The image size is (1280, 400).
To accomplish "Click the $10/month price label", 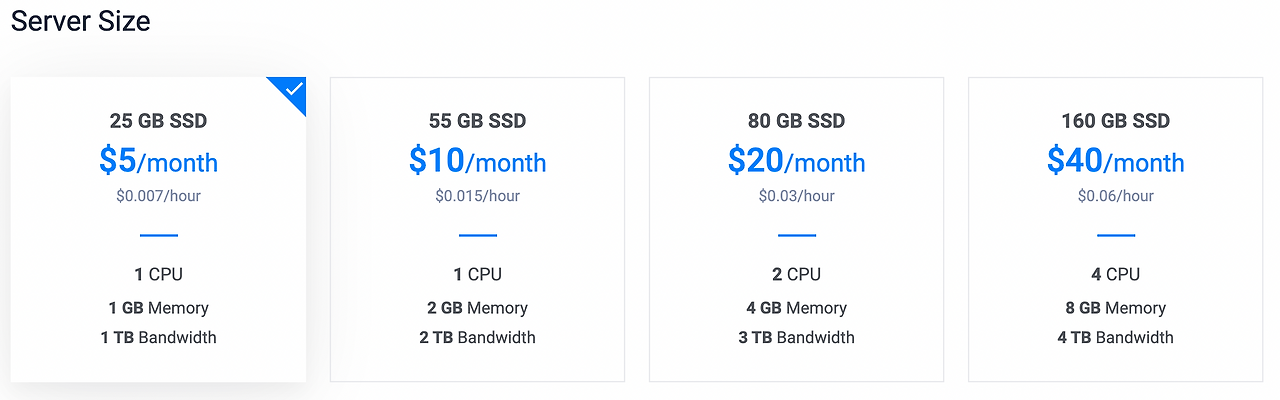I will tap(477, 161).
